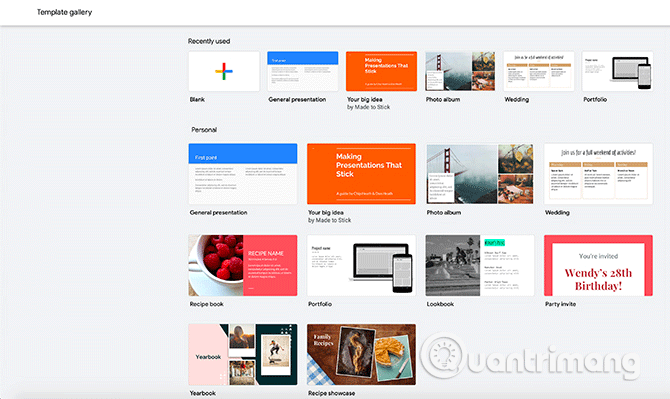670x399 pixels.
Task: Click General presentation label in Recently used
Action: (297, 99)
